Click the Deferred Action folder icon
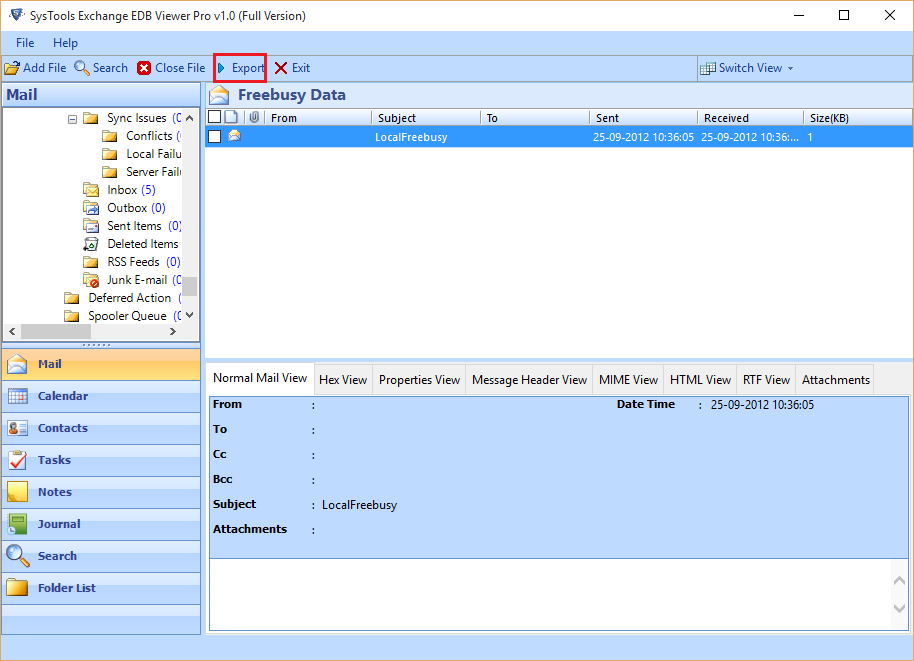914x661 pixels. point(72,298)
